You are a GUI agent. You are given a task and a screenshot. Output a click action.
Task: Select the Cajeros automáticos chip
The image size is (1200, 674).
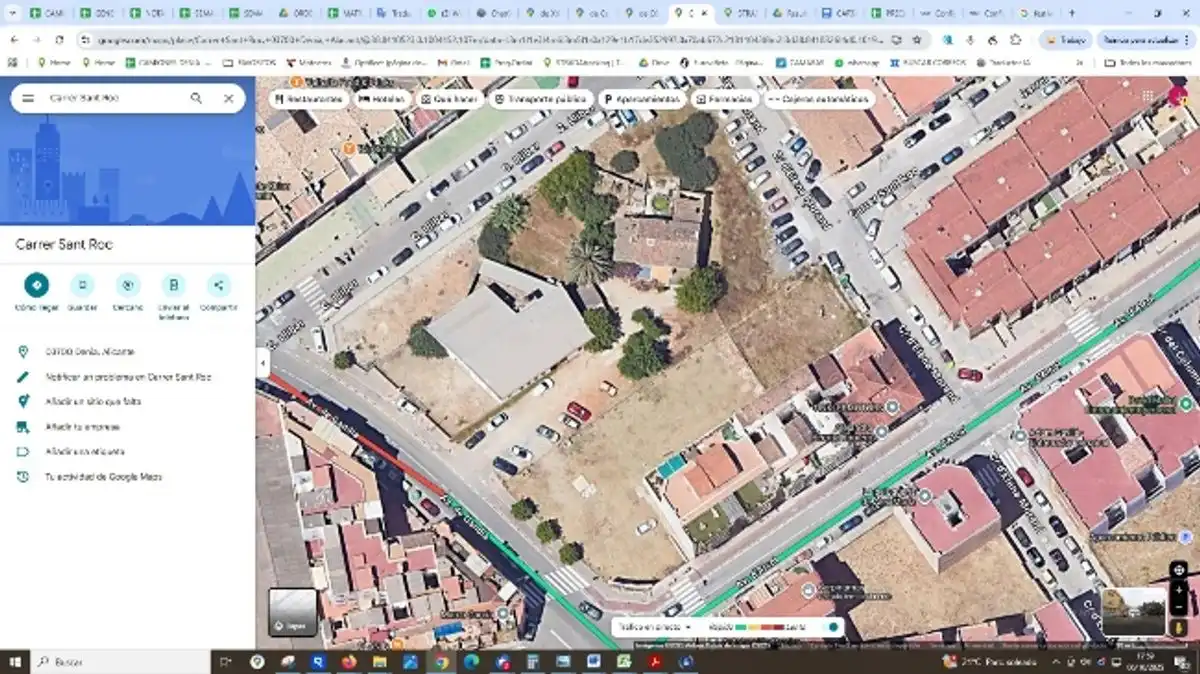coord(820,99)
